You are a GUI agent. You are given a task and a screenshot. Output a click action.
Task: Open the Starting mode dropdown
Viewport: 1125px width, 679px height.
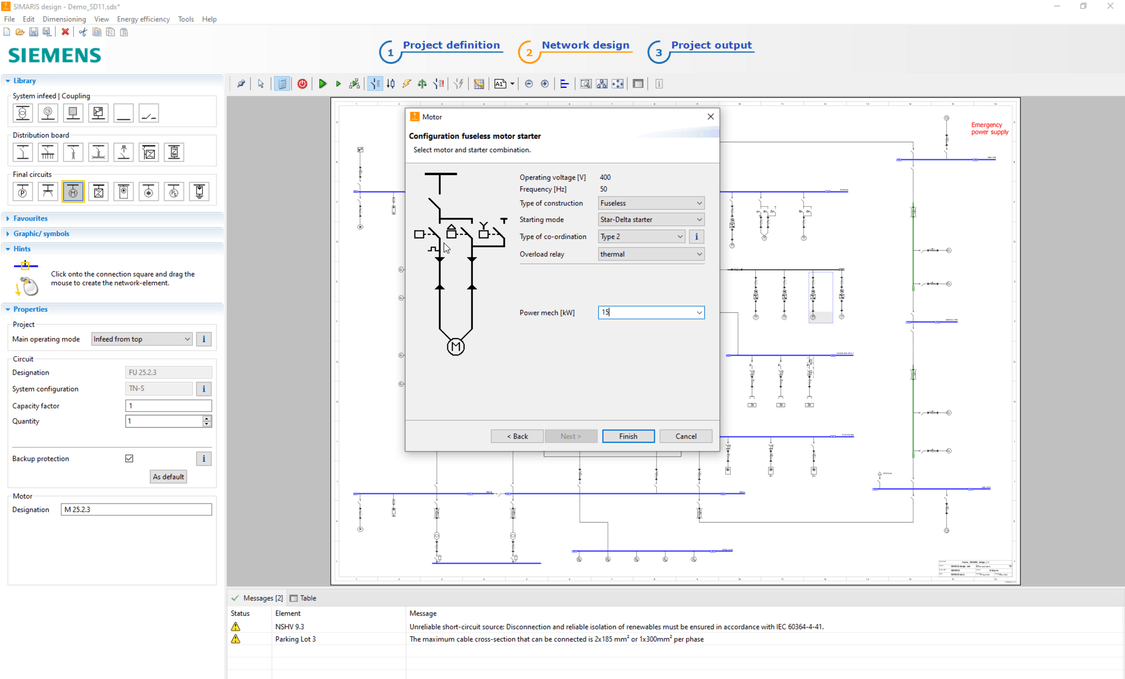651,220
